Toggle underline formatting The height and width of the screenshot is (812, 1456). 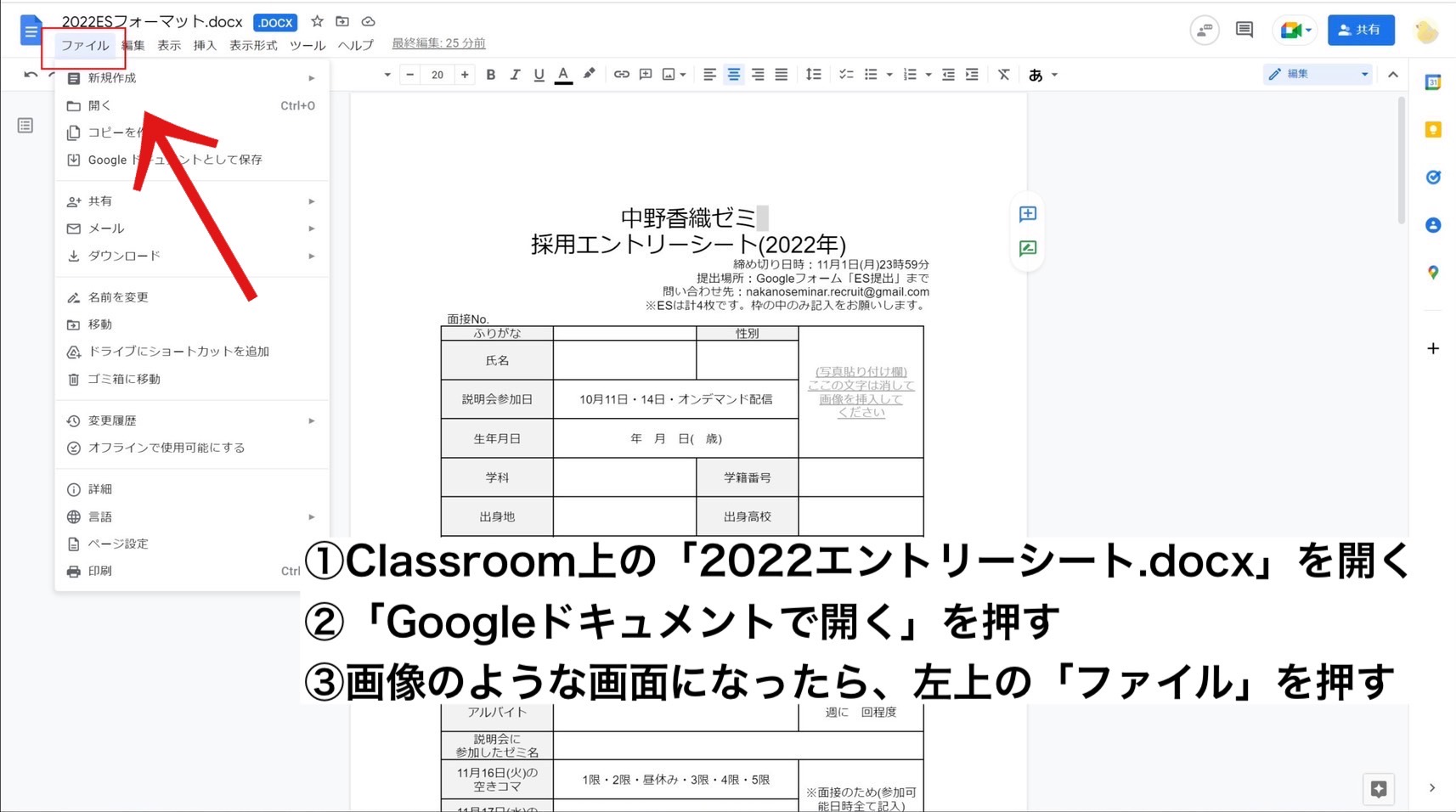(x=539, y=75)
